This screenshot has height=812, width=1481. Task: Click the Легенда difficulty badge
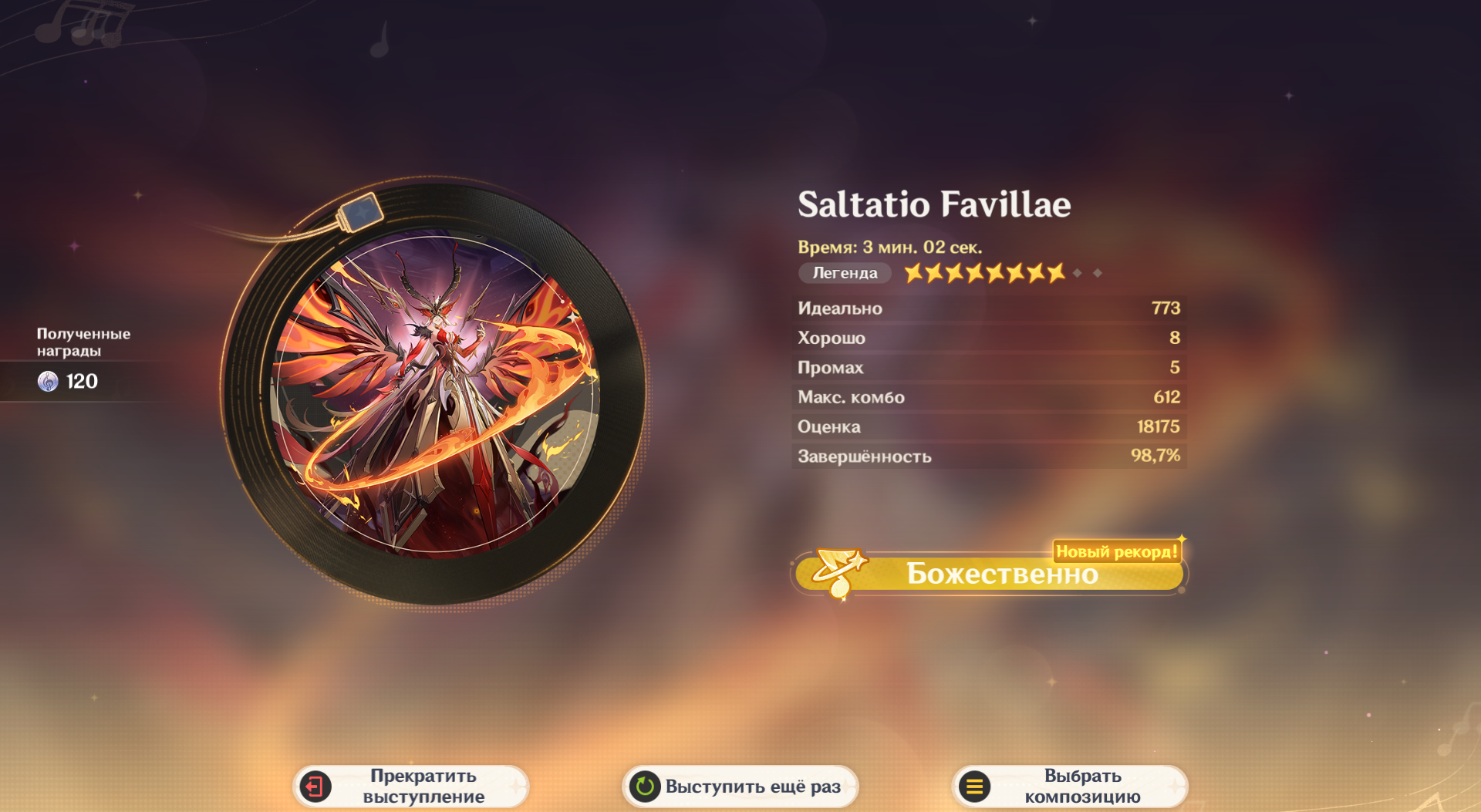click(x=845, y=273)
